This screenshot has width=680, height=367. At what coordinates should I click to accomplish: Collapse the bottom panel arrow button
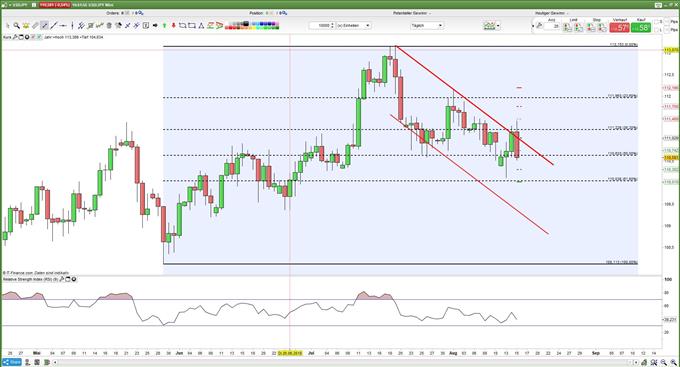pyautogui.click(x=55, y=362)
